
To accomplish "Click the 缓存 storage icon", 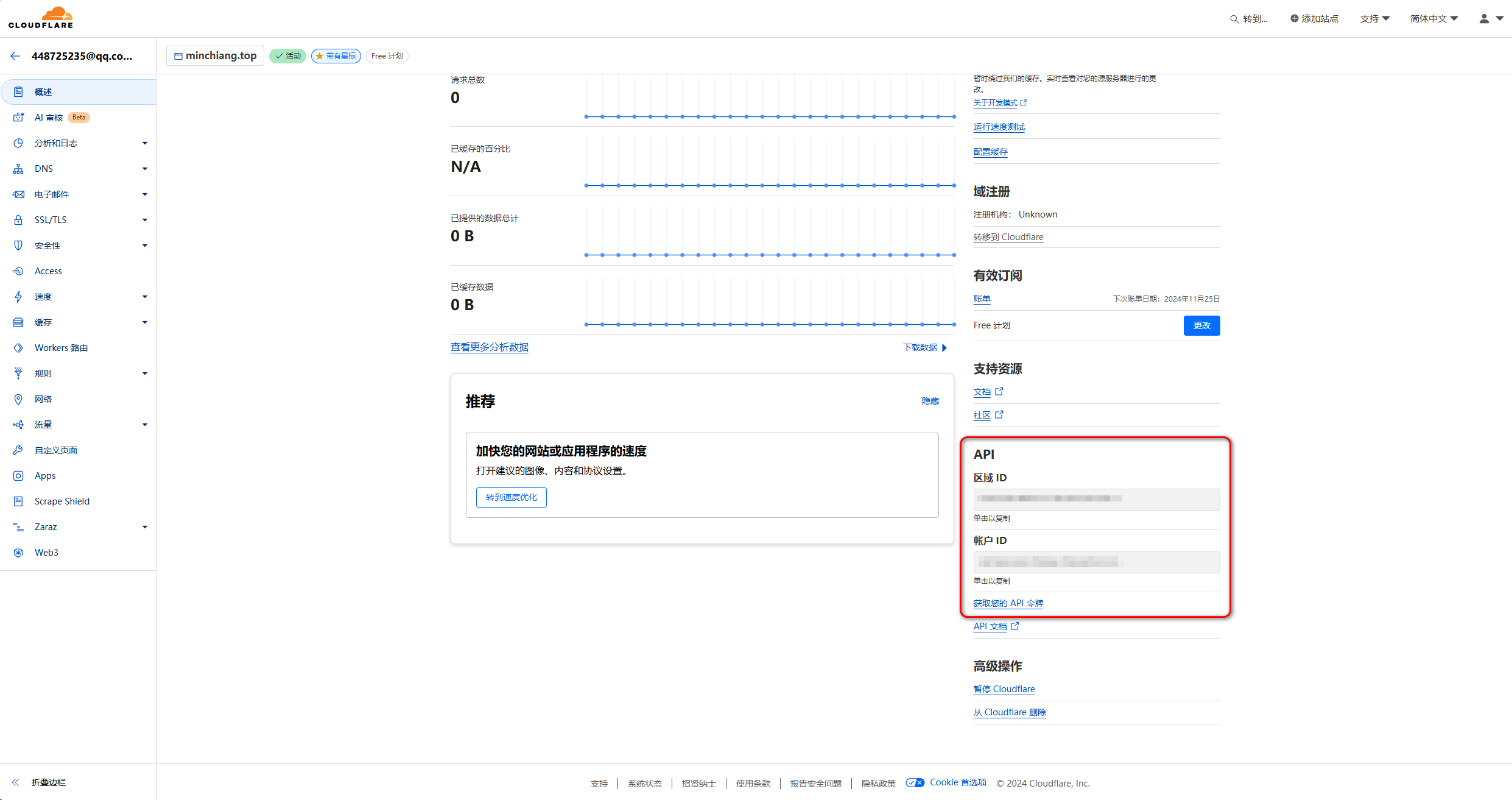I will [x=18, y=322].
